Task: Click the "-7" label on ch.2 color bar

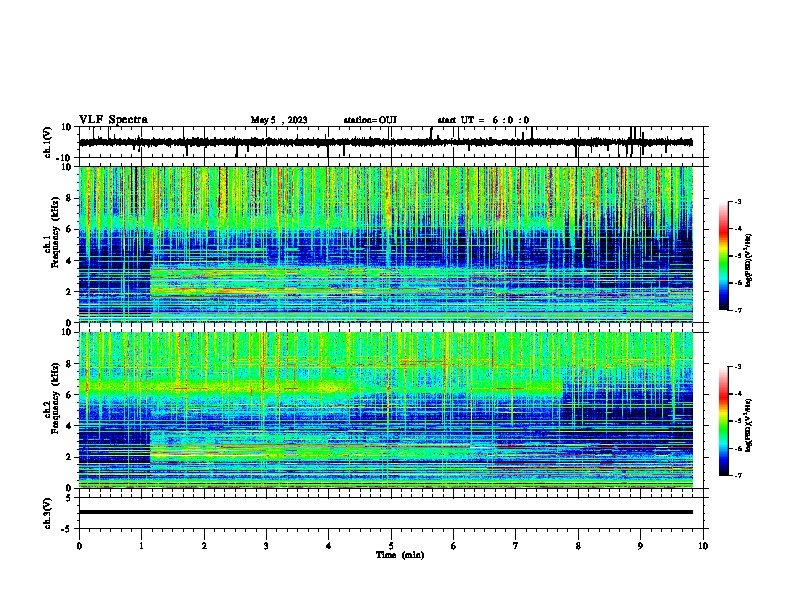Action: click(738, 475)
